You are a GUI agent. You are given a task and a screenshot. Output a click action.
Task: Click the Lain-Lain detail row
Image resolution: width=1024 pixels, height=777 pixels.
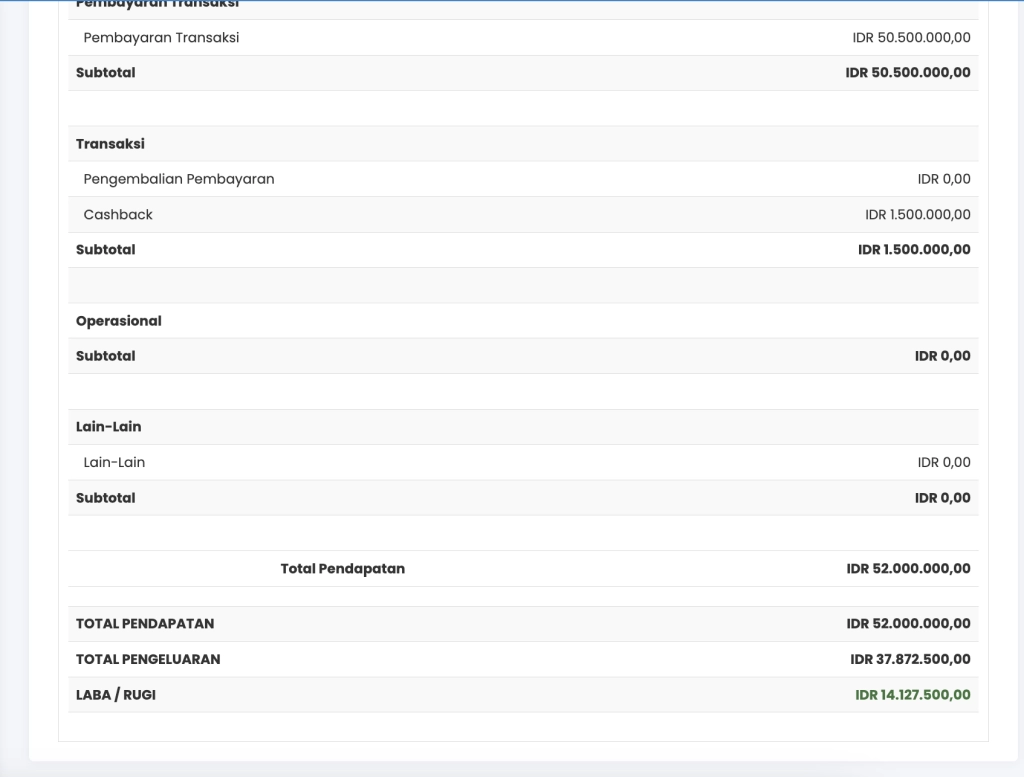click(x=115, y=462)
